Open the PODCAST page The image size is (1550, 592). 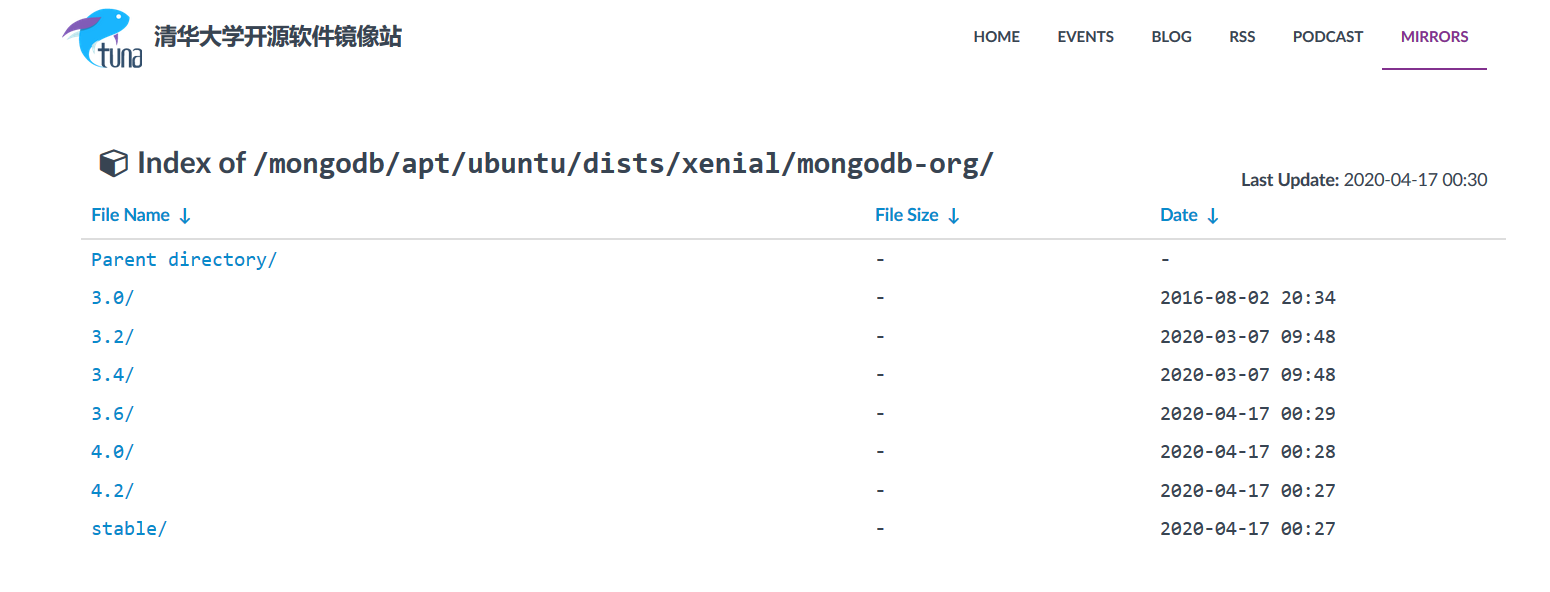(1327, 36)
